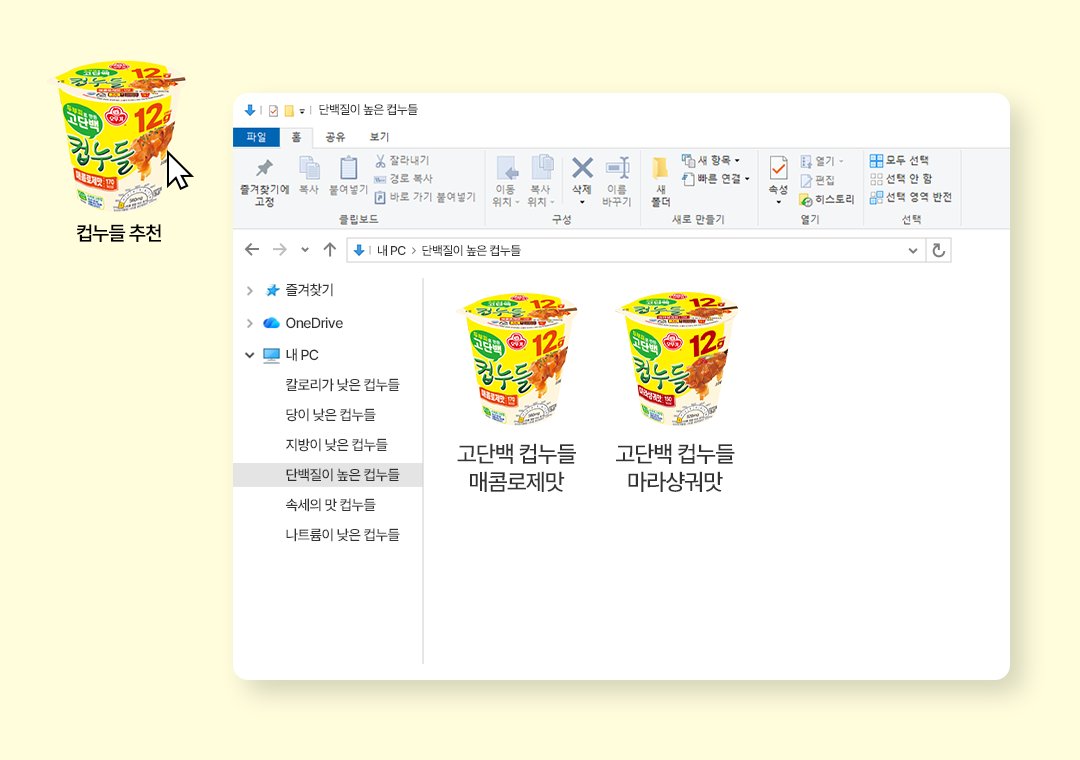Image resolution: width=1080 pixels, height=760 pixels.
Task: Switch to the 공유 ribbon tab
Action: (x=335, y=137)
